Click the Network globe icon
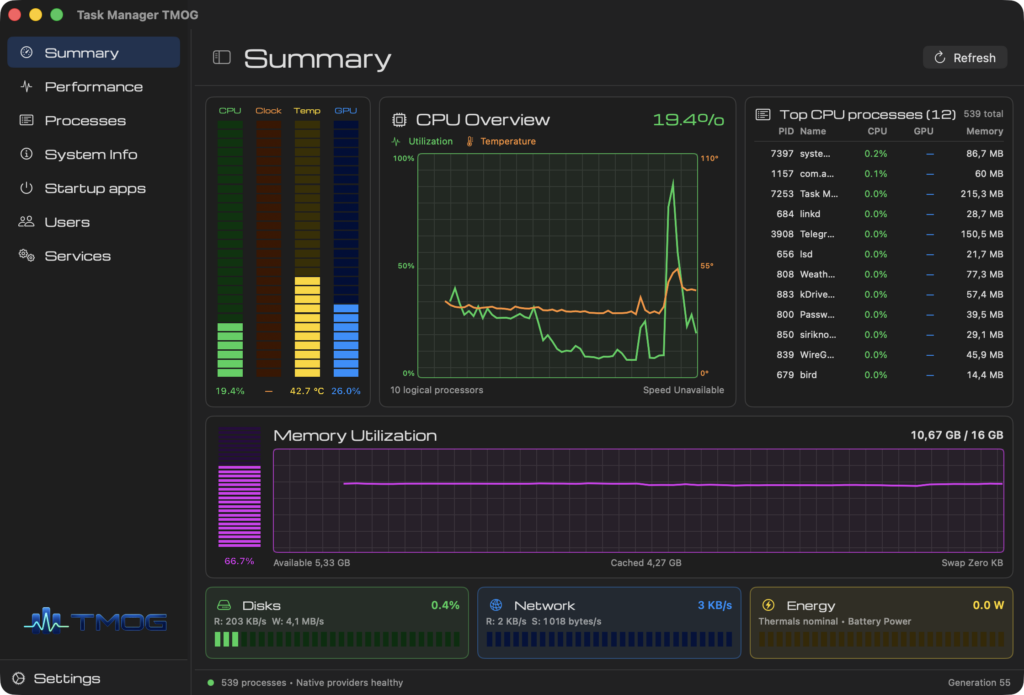 click(496, 605)
